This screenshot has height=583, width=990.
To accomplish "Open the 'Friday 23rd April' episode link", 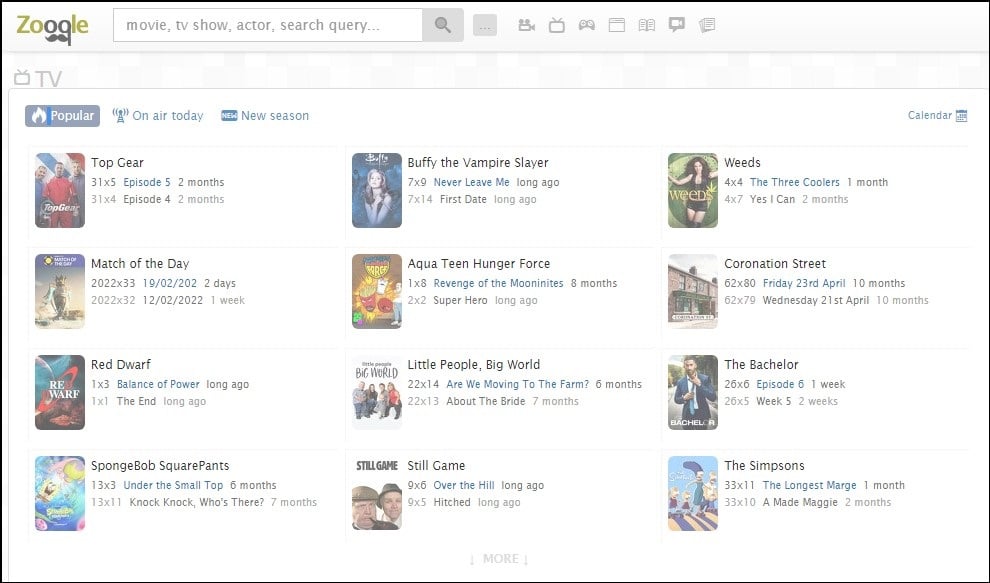I will point(804,283).
